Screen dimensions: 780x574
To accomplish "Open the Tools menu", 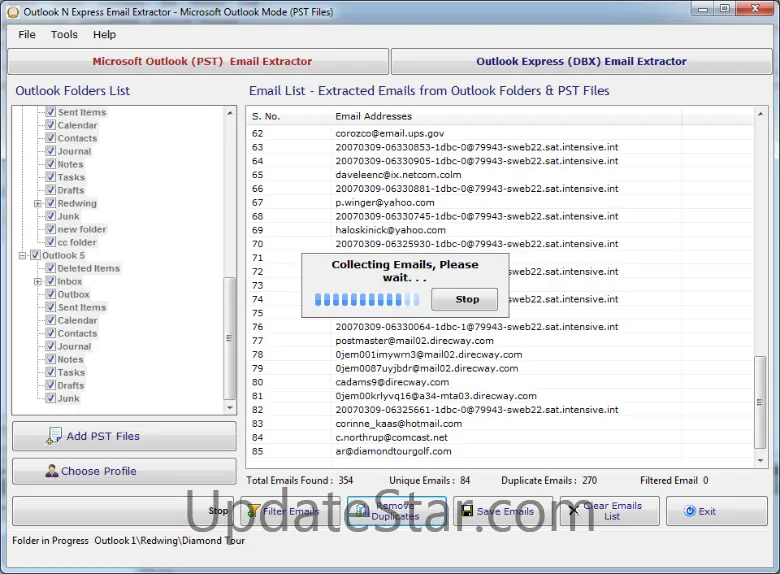I will (64, 34).
